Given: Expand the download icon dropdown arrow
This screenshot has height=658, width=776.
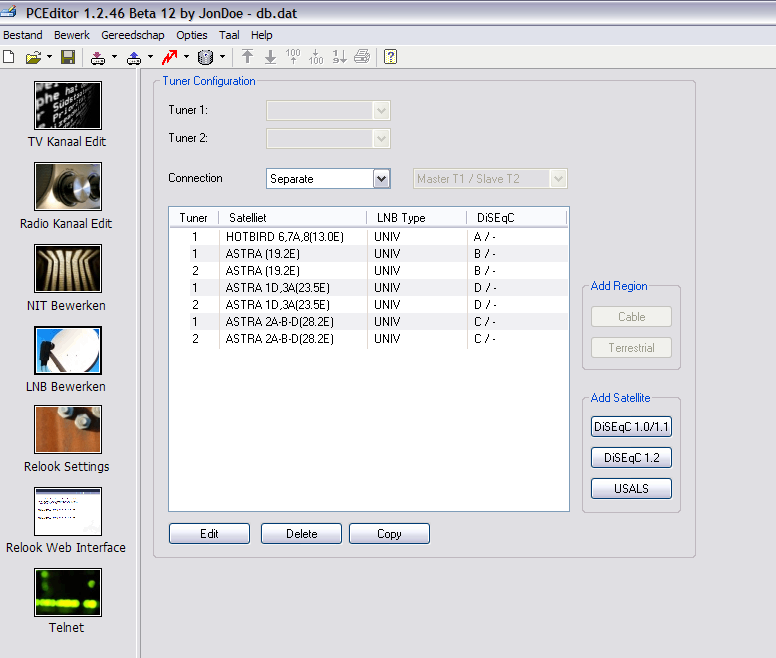Looking at the screenshot, I should click(x=114, y=57).
